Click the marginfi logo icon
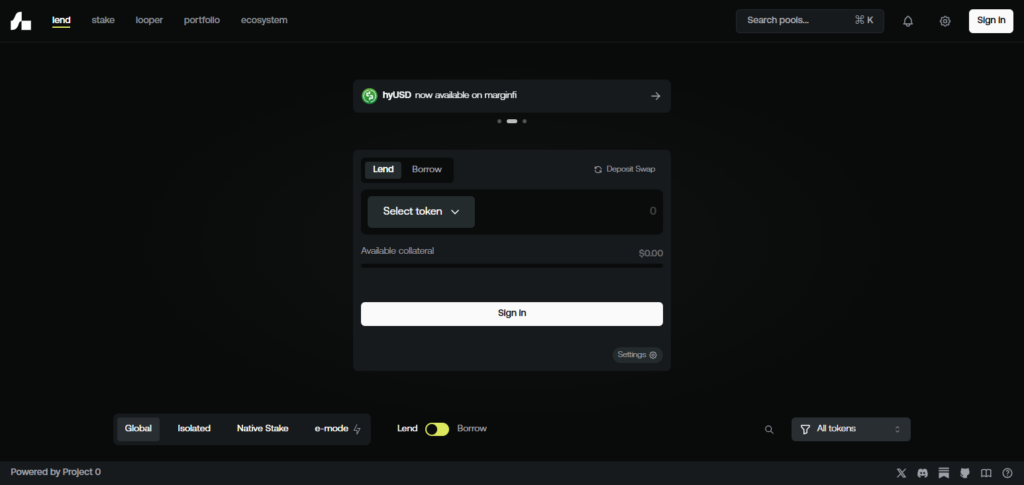 [21, 21]
